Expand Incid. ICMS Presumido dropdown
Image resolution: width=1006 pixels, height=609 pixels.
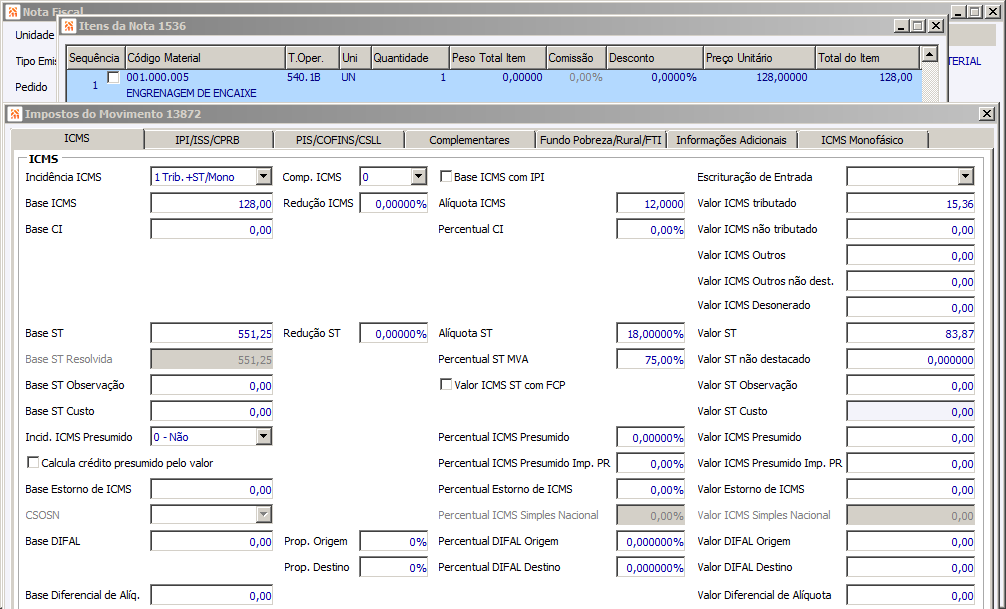pos(264,437)
